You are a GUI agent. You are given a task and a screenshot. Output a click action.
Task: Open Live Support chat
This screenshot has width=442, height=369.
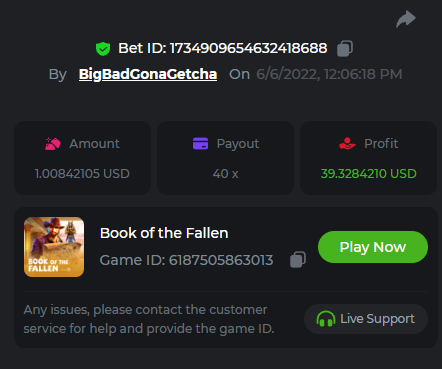366,319
